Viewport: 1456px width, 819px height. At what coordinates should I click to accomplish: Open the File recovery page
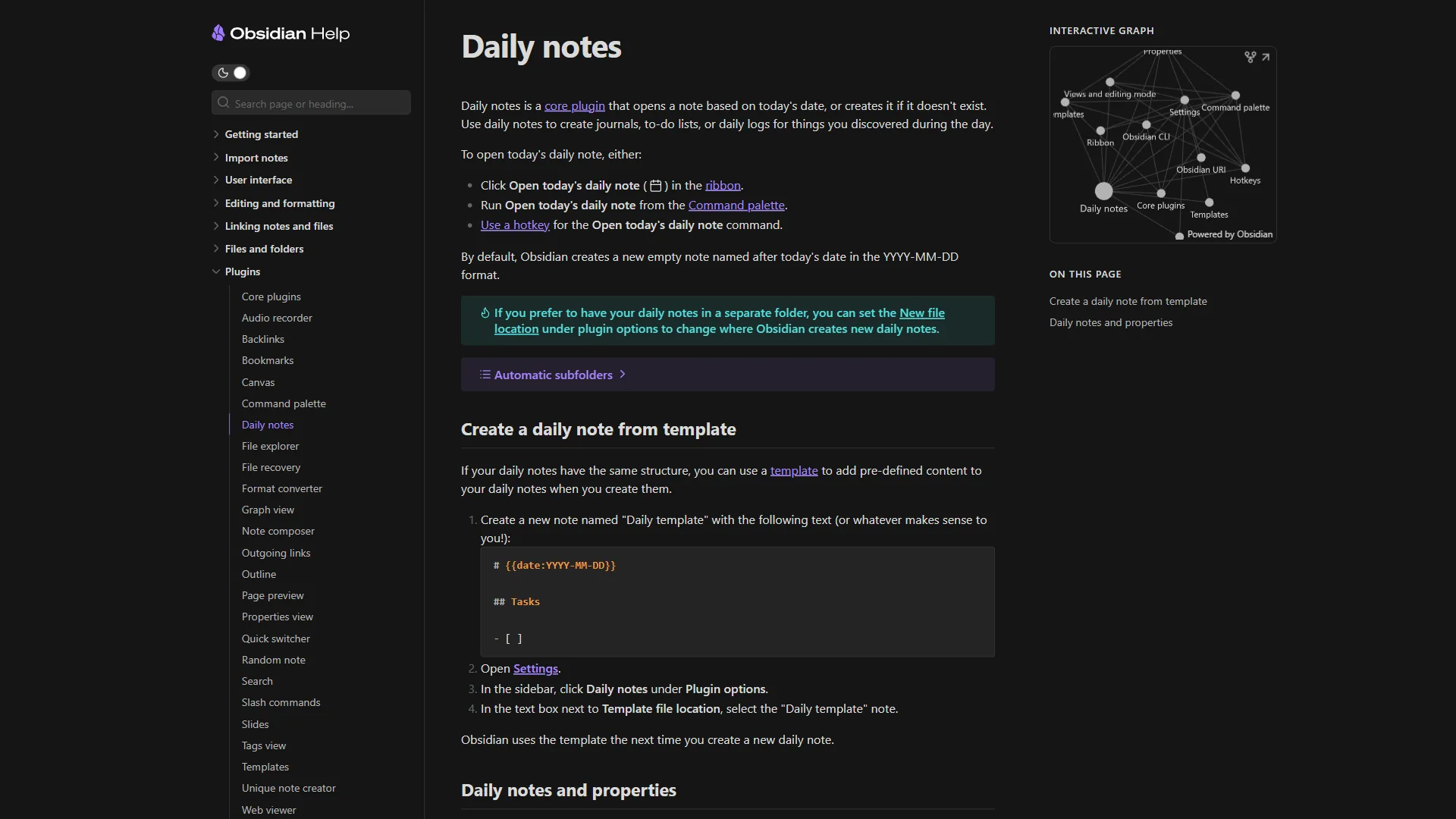271,467
